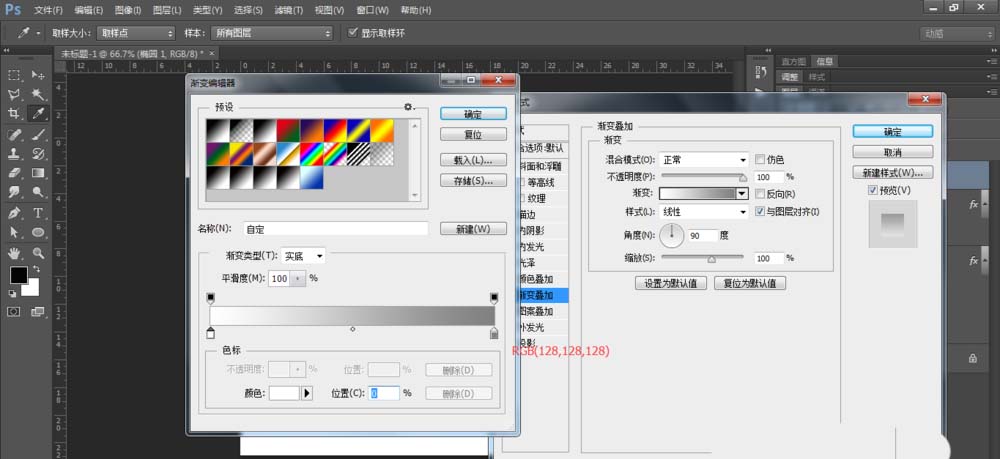Image resolution: width=1000 pixels, height=459 pixels.
Task: Select the Brush tool
Action: pyautogui.click(x=38, y=134)
